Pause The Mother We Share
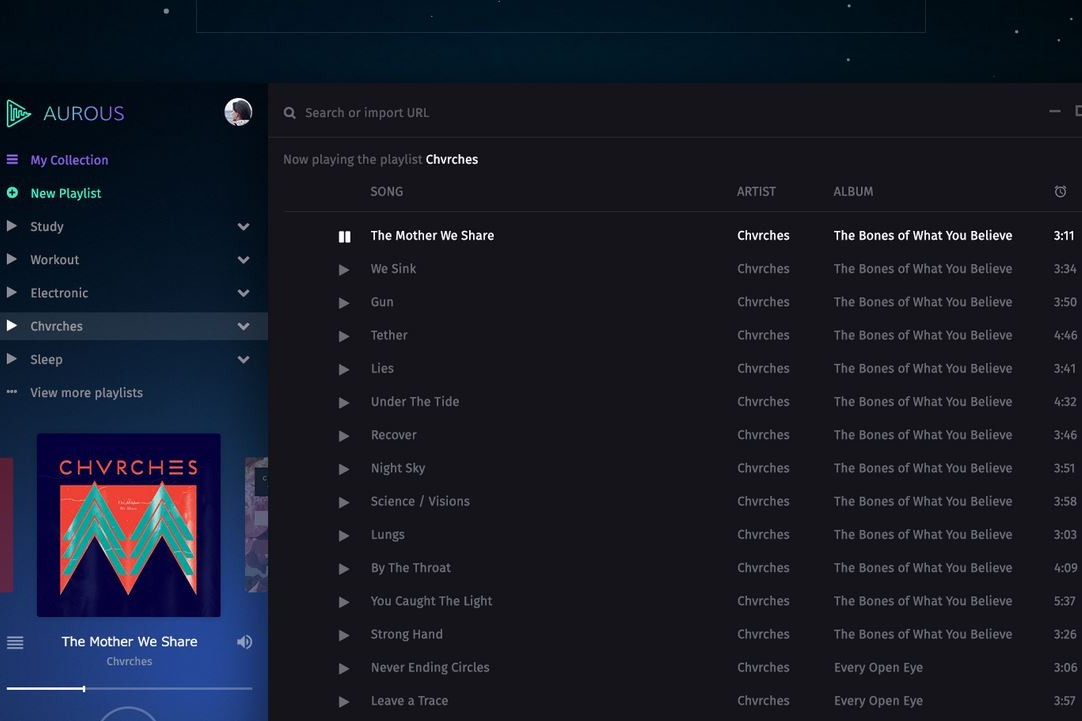Image resolution: width=1082 pixels, height=721 pixels. (x=344, y=235)
